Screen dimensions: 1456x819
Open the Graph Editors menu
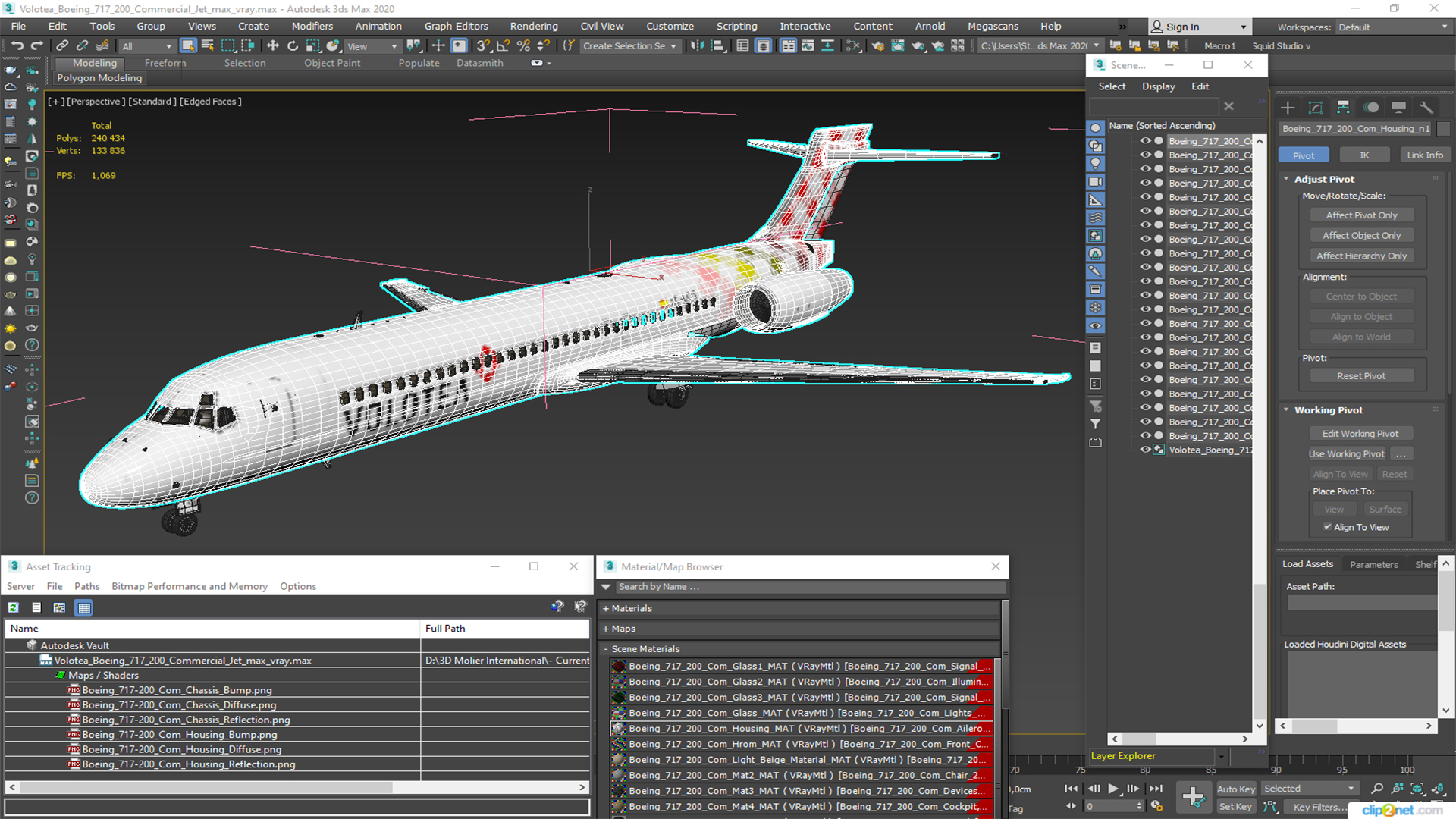point(456,26)
